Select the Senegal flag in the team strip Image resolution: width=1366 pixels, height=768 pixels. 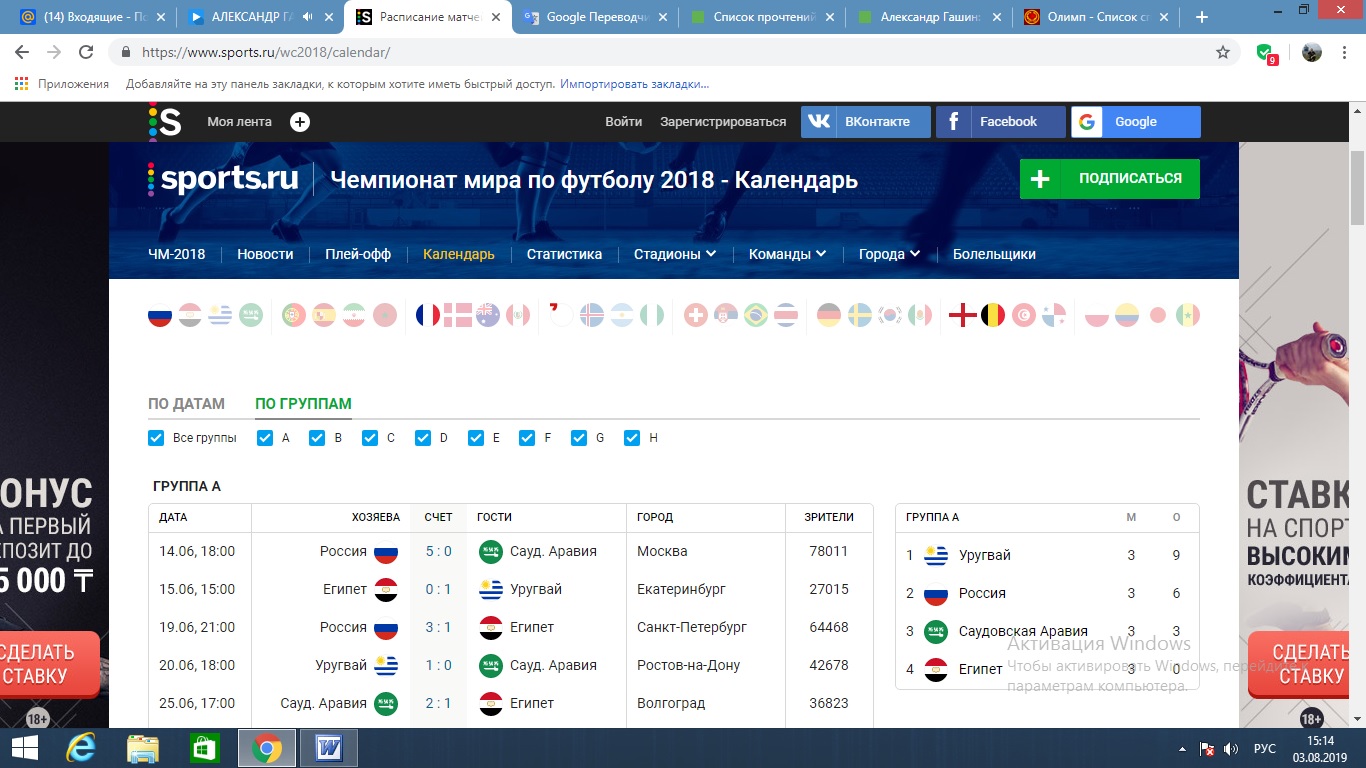coord(1188,316)
